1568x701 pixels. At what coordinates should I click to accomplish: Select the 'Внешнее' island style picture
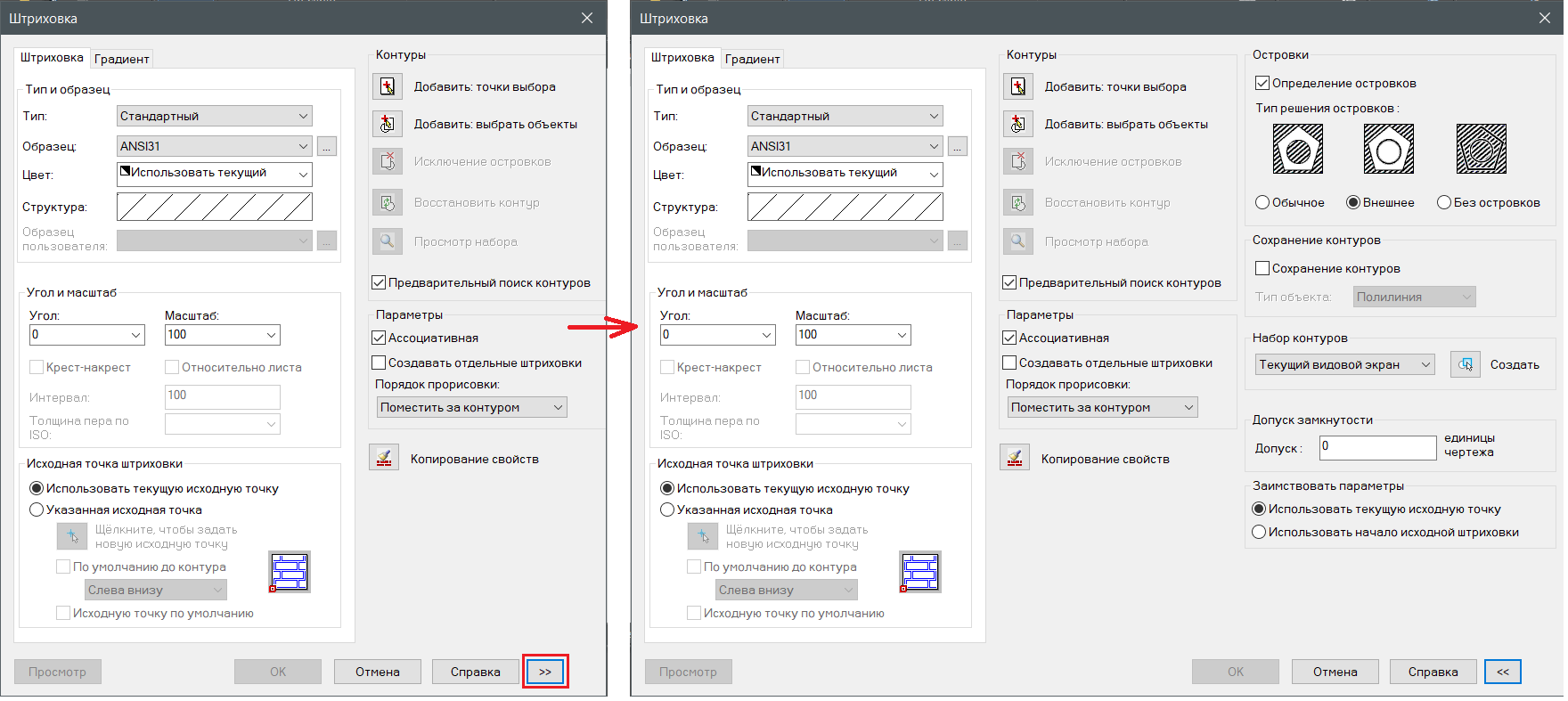[1388, 149]
